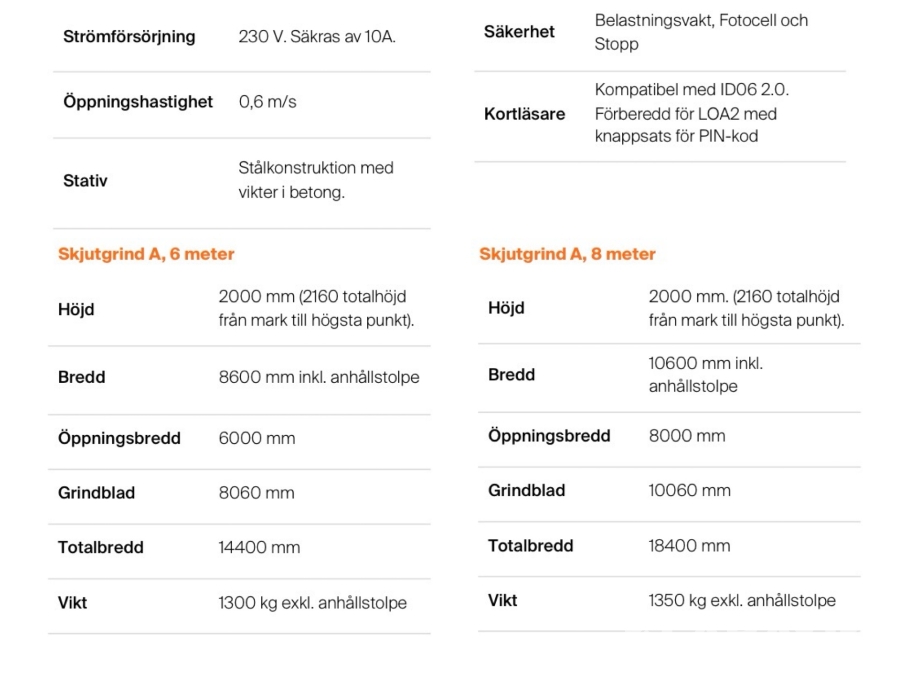900x675 pixels.
Task: Click the orange "Skjutgrind A, 6 meter" heading
Action: (146, 254)
